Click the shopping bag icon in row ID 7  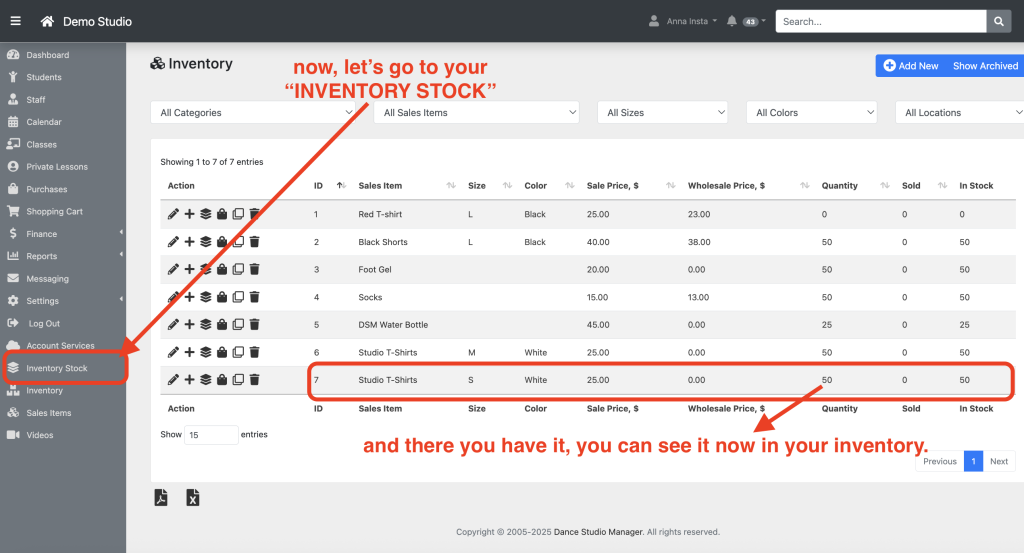point(222,379)
